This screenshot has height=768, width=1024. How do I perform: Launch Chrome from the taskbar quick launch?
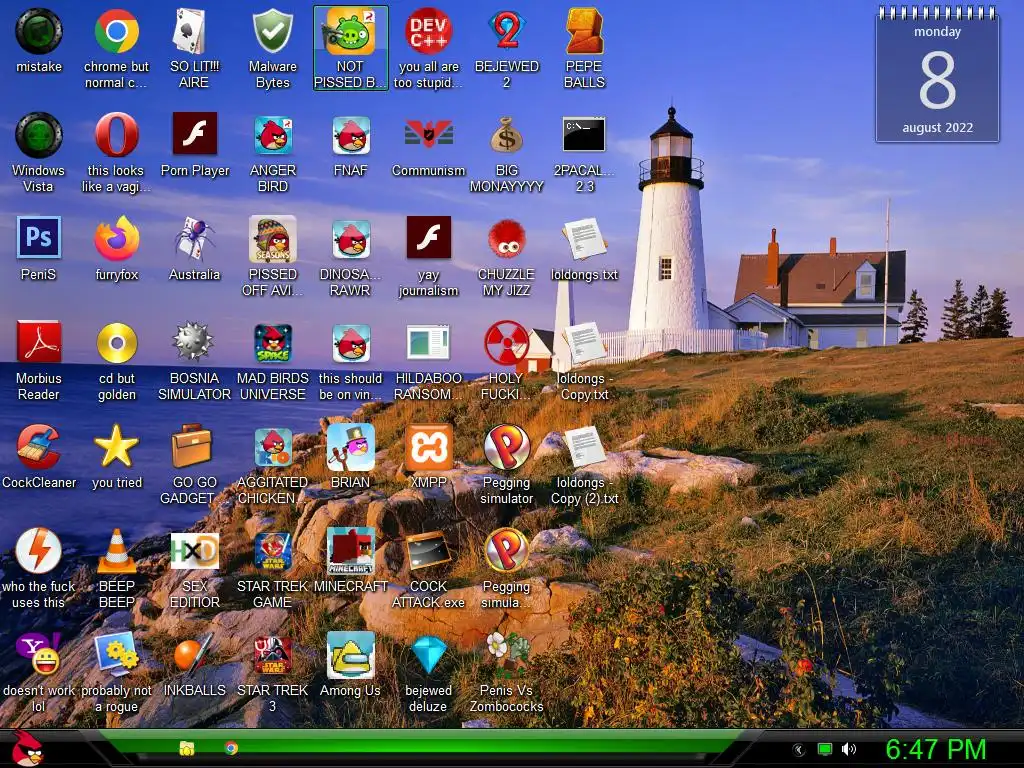pos(231,748)
